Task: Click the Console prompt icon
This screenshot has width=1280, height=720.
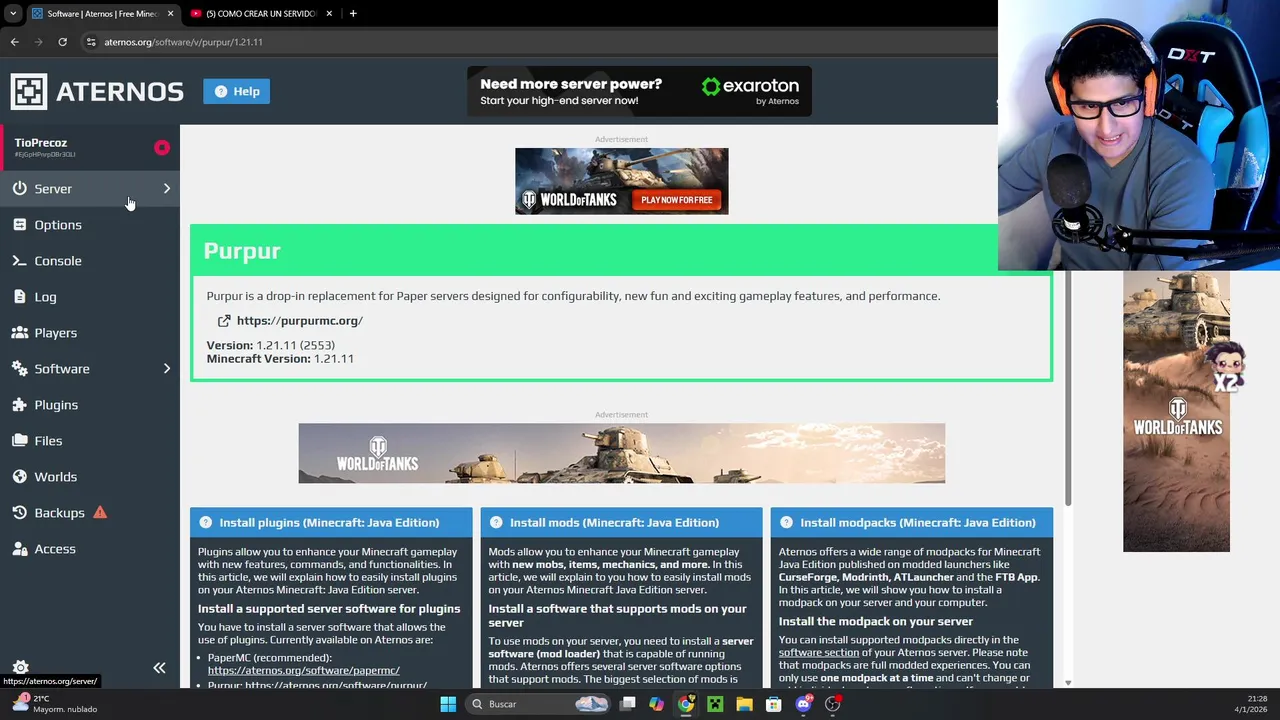Action: [x=20, y=260]
